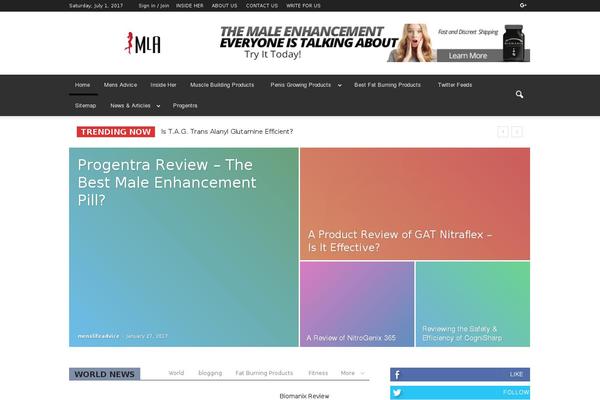
Task: Click the MLA site logo
Action: click(142, 43)
